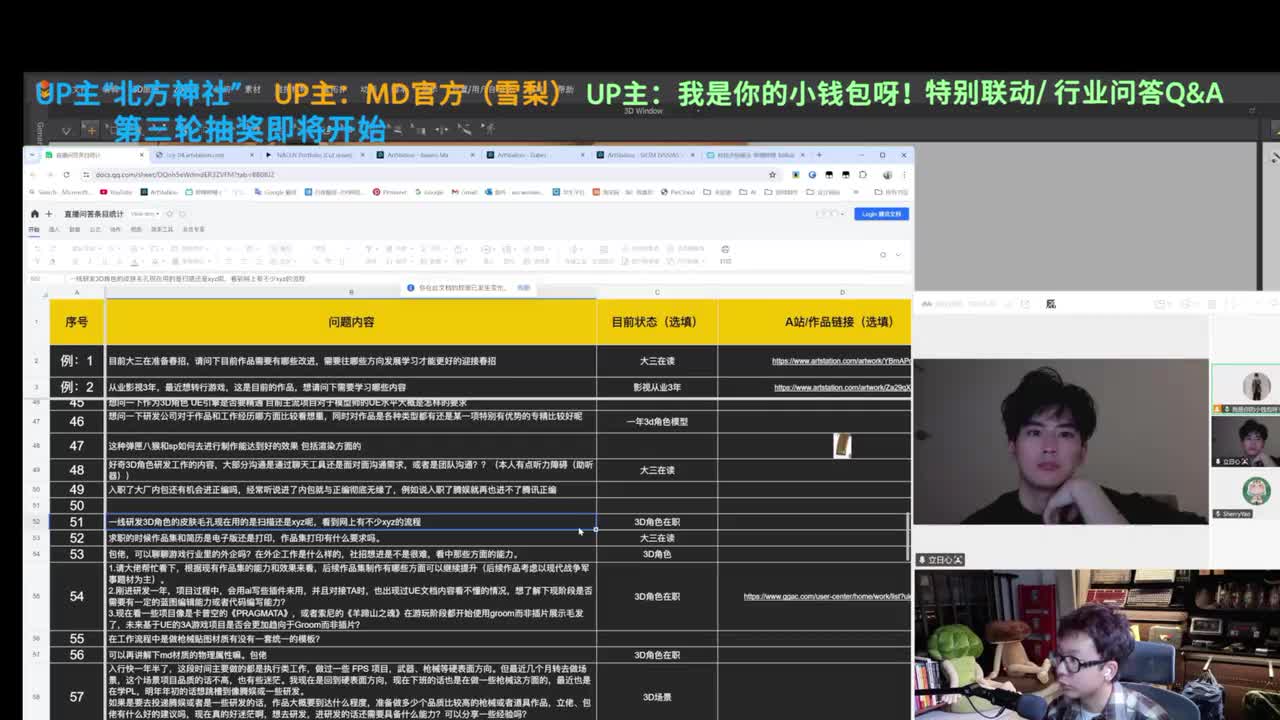The image size is (1280, 720).
Task: Open the 会员专享 ribbon tab
Action: [193, 230]
